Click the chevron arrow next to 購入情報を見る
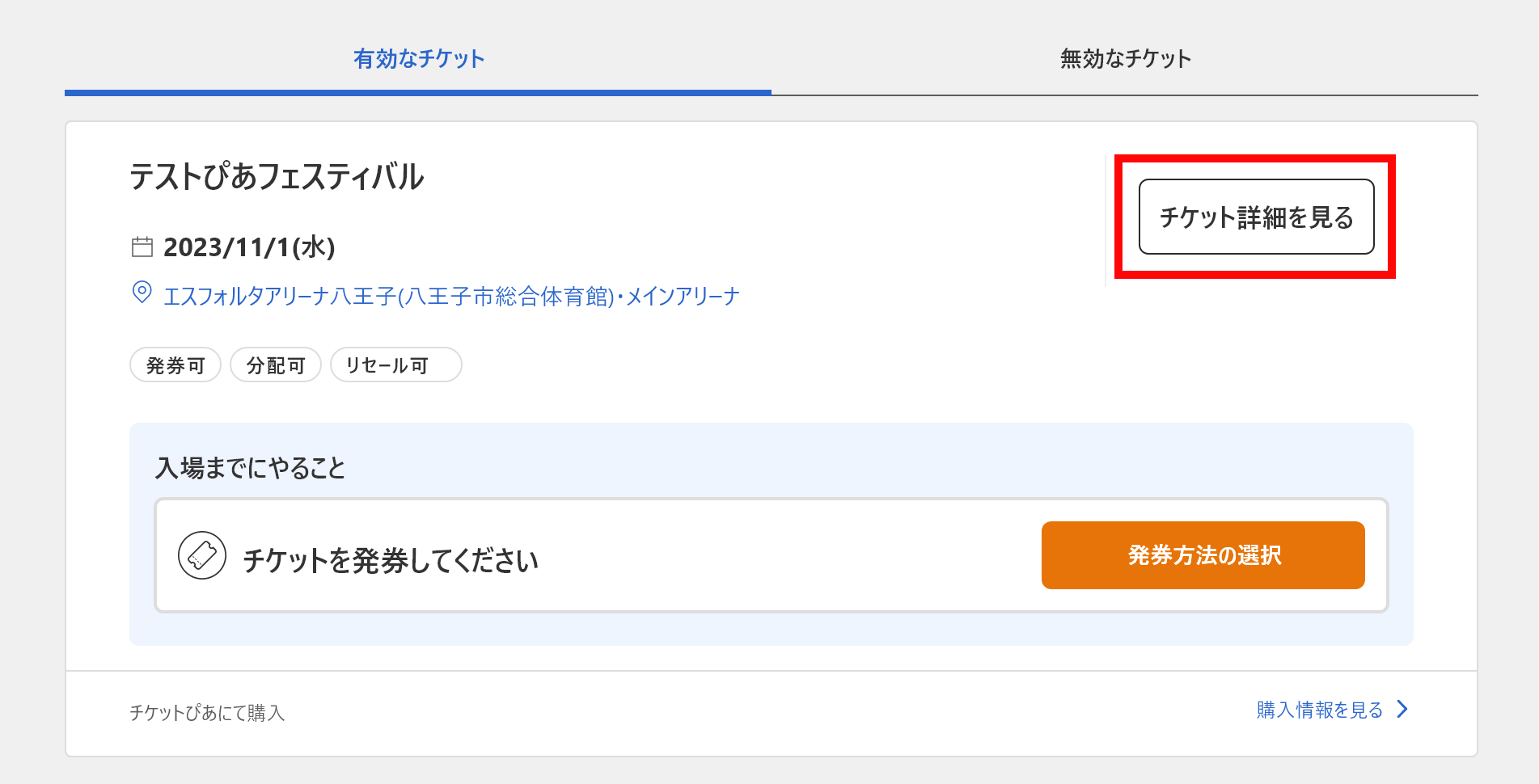 (x=1403, y=709)
